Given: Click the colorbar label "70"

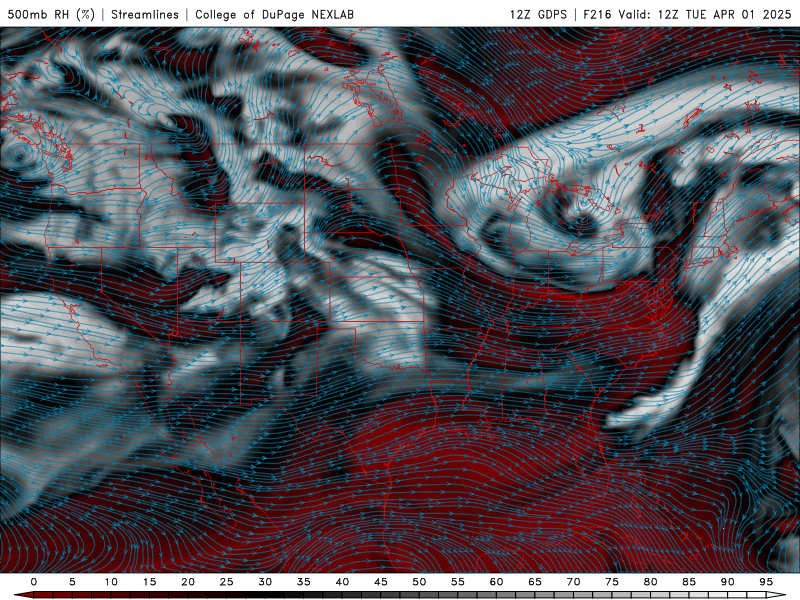Looking at the screenshot, I should point(573,582).
